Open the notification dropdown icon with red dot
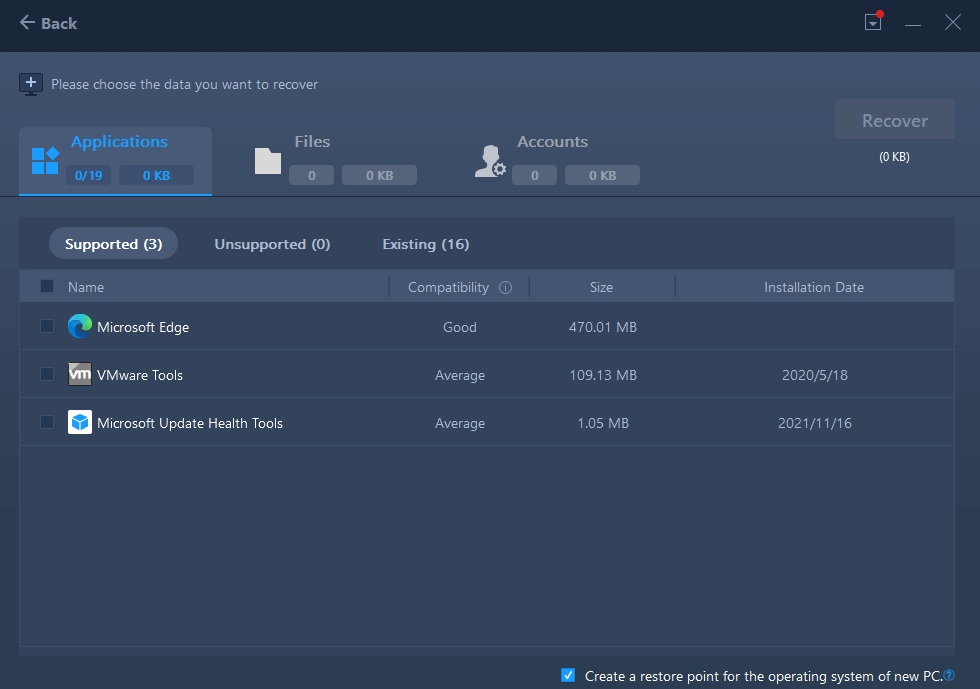 point(873,22)
